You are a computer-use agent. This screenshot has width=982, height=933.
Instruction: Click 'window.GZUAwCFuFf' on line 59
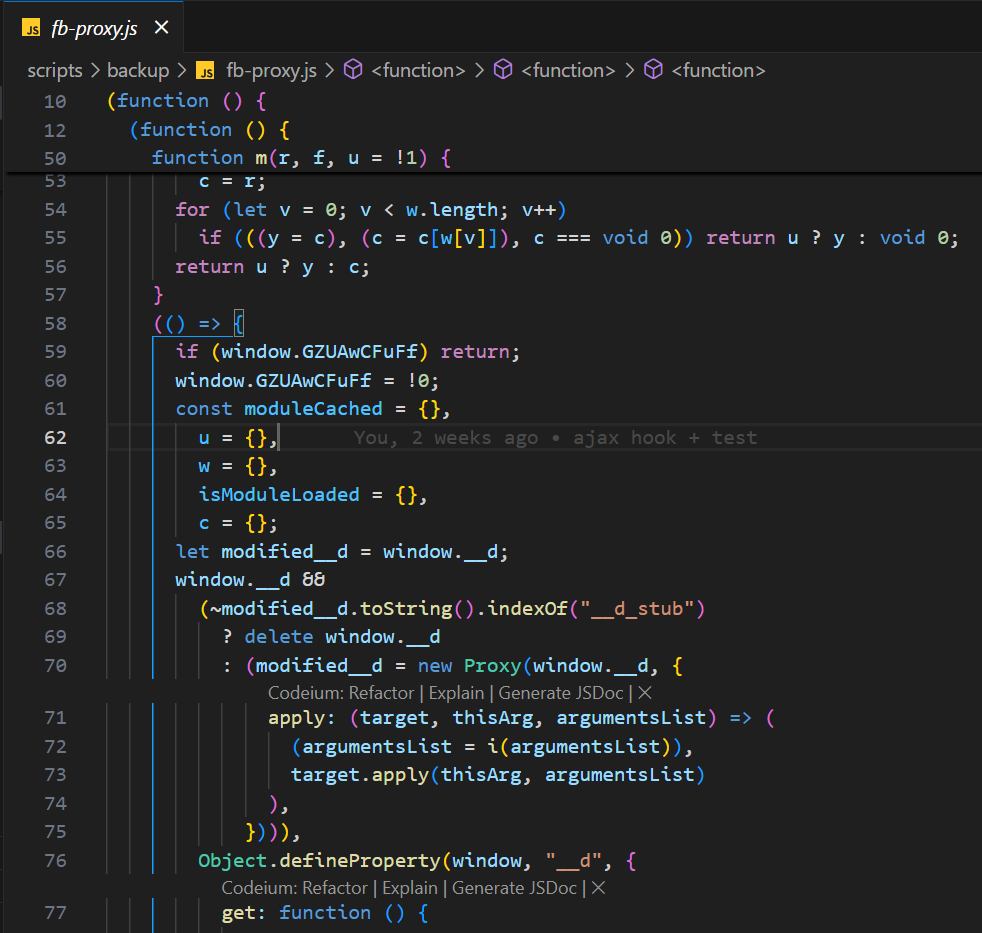pyautogui.click(x=319, y=352)
